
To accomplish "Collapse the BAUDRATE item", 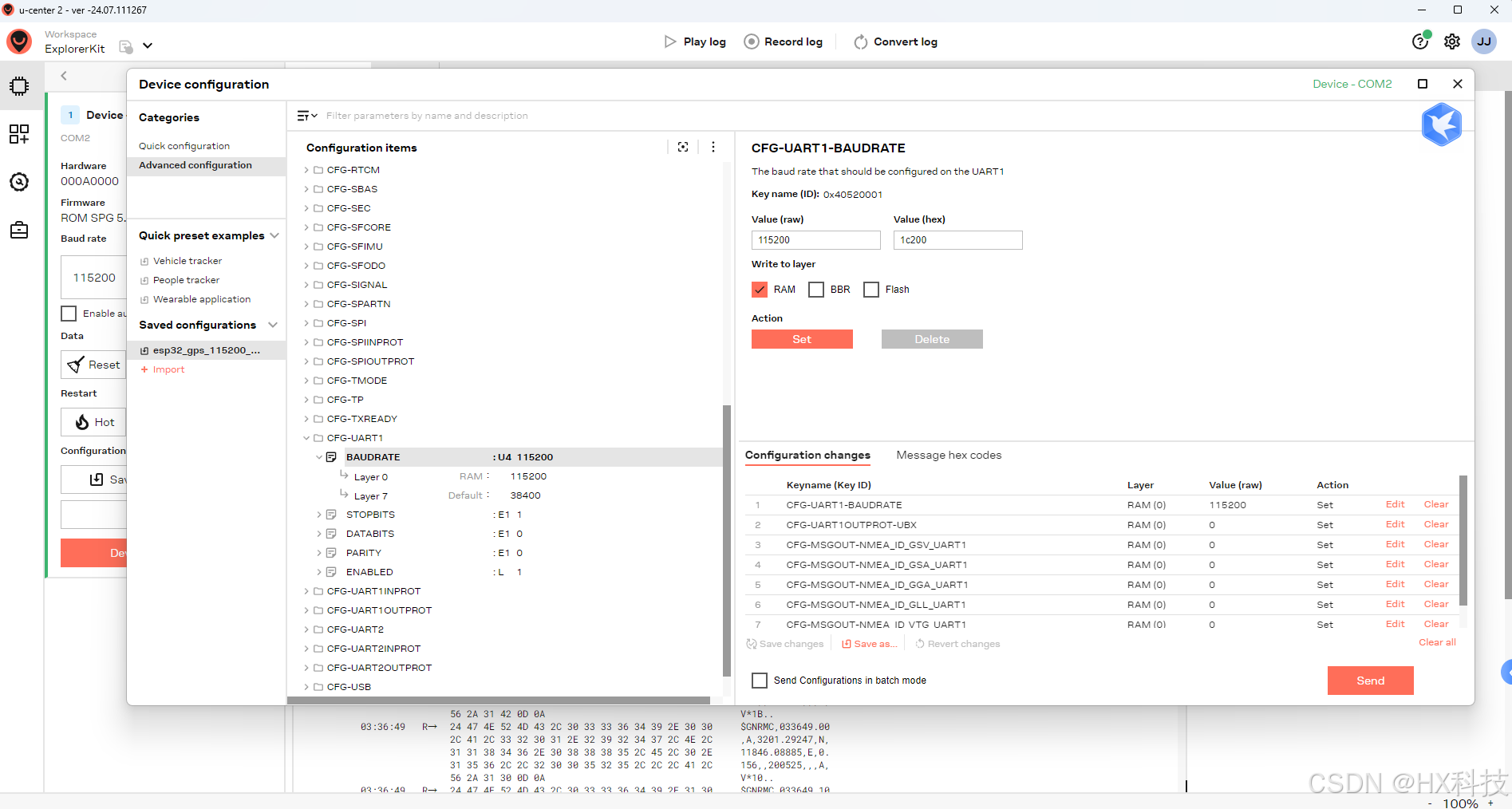I will (x=319, y=457).
